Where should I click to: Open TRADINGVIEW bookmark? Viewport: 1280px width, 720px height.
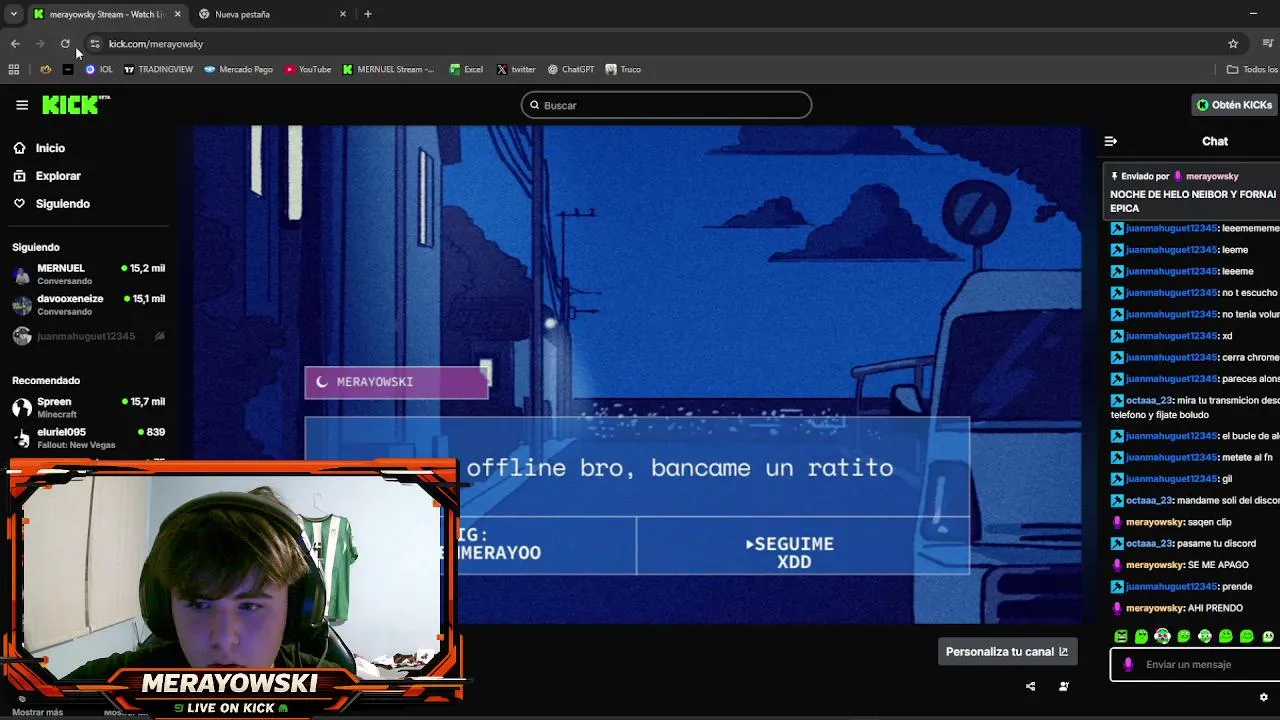pyautogui.click(x=158, y=69)
